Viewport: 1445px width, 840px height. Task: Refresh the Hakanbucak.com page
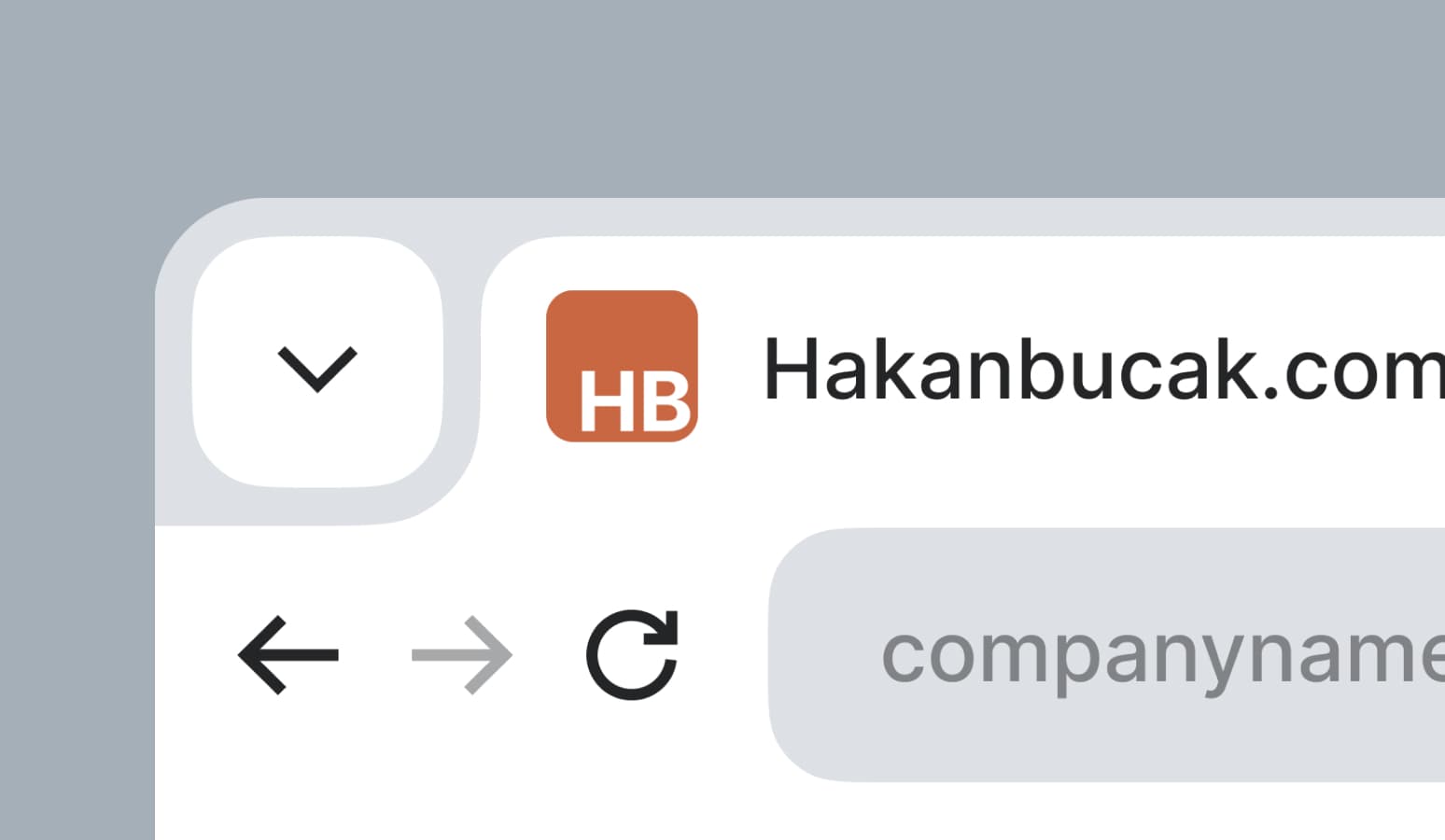(x=632, y=654)
